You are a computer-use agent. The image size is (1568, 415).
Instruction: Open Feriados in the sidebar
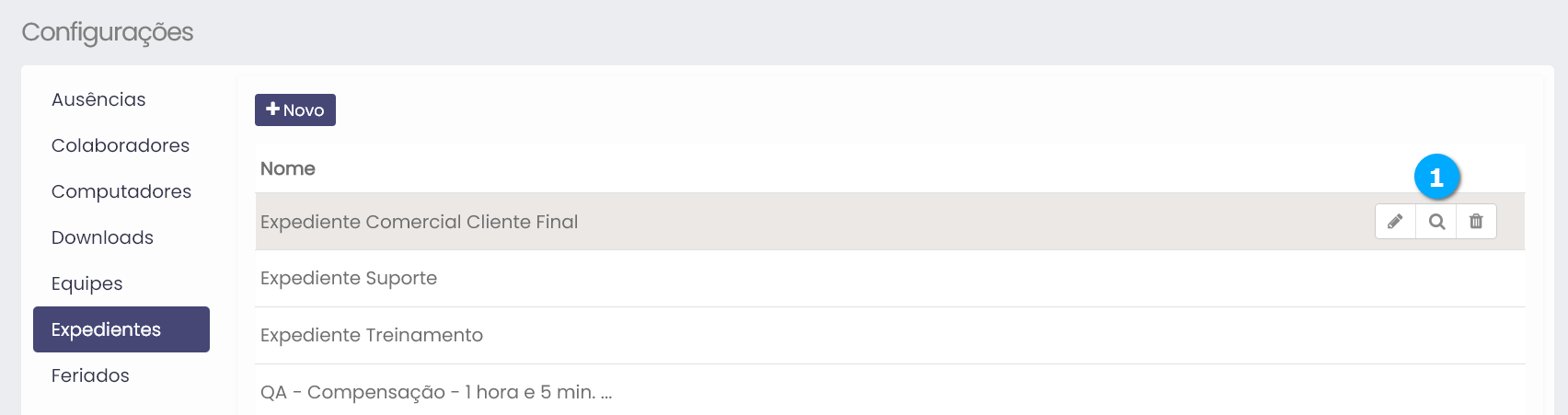[90, 375]
